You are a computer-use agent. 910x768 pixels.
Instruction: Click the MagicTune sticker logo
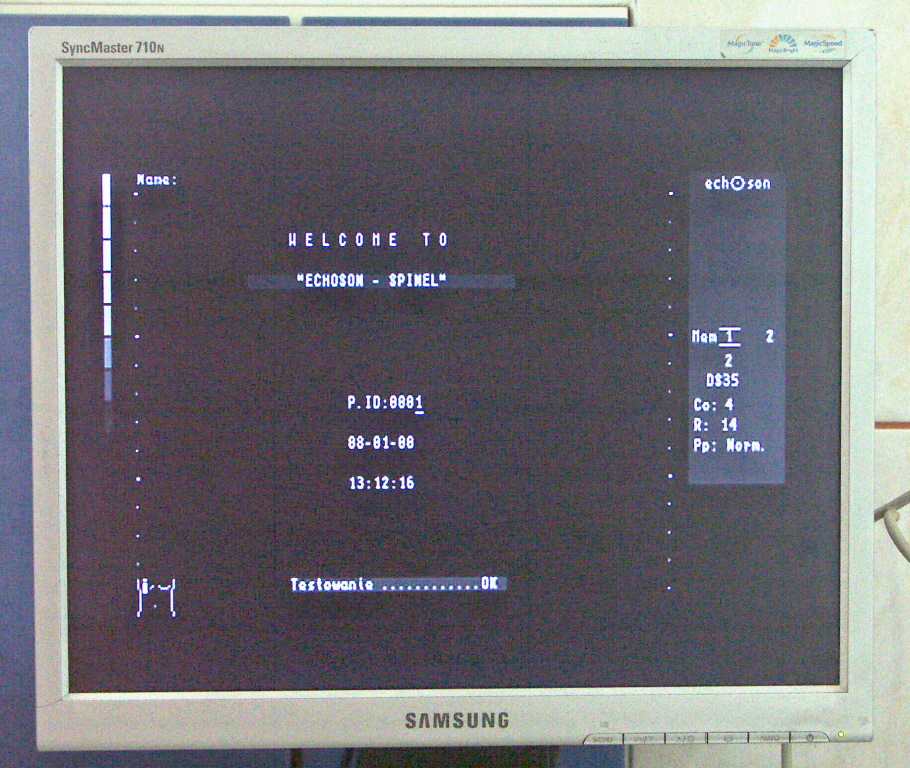(745, 44)
